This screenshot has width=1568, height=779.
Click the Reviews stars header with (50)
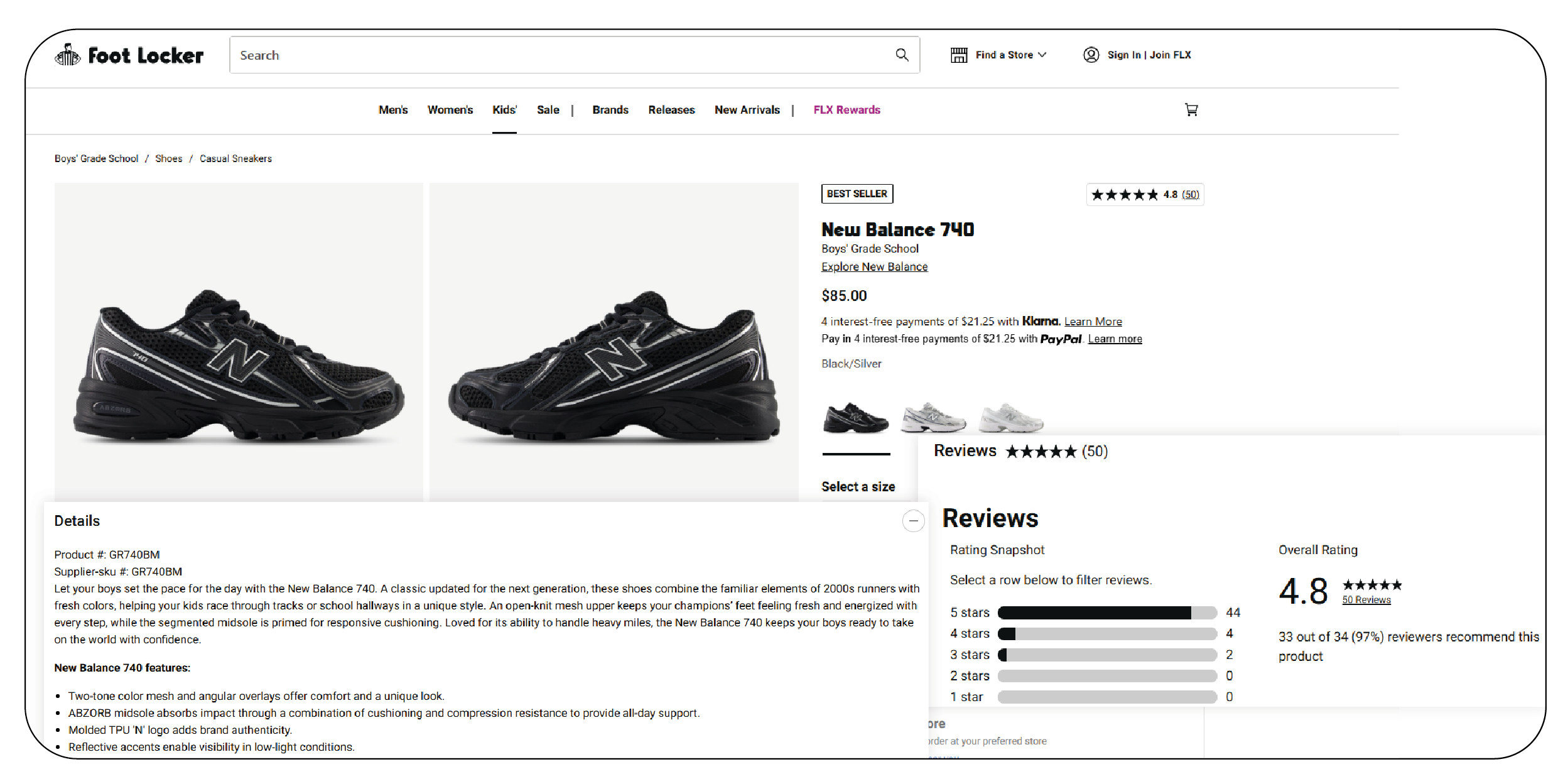pyautogui.click(x=1021, y=451)
